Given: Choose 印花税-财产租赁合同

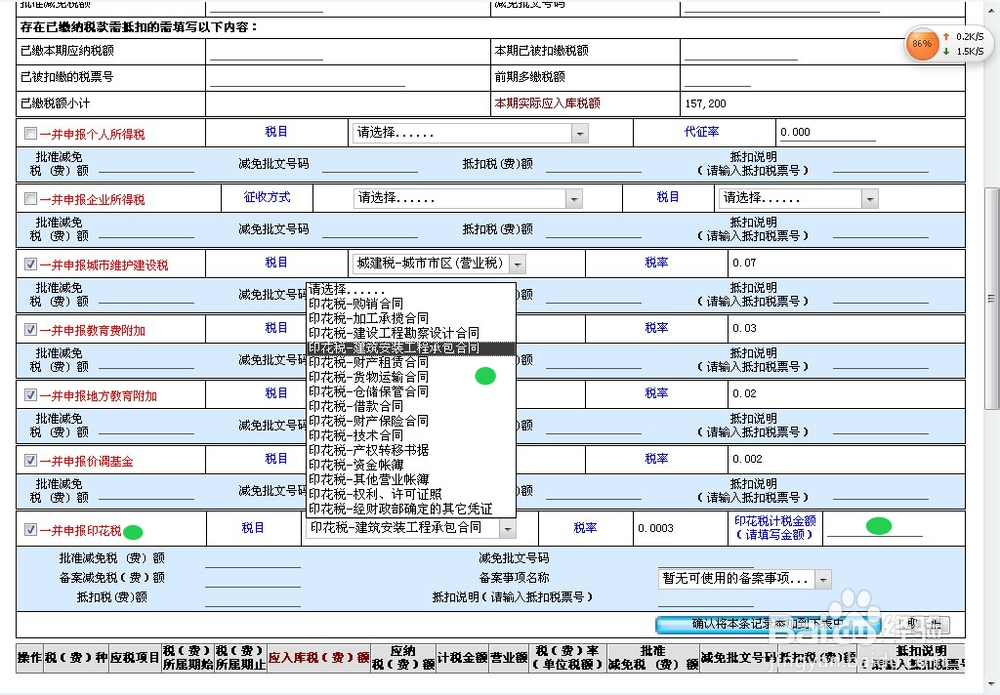Looking at the screenshot, I should (x=411, y=362).
